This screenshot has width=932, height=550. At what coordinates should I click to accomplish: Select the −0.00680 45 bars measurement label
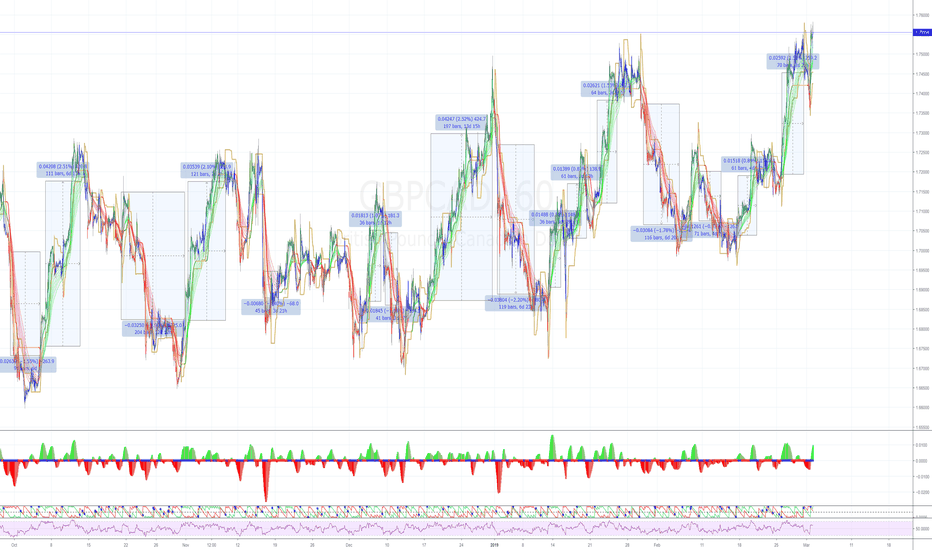(270, 307)
